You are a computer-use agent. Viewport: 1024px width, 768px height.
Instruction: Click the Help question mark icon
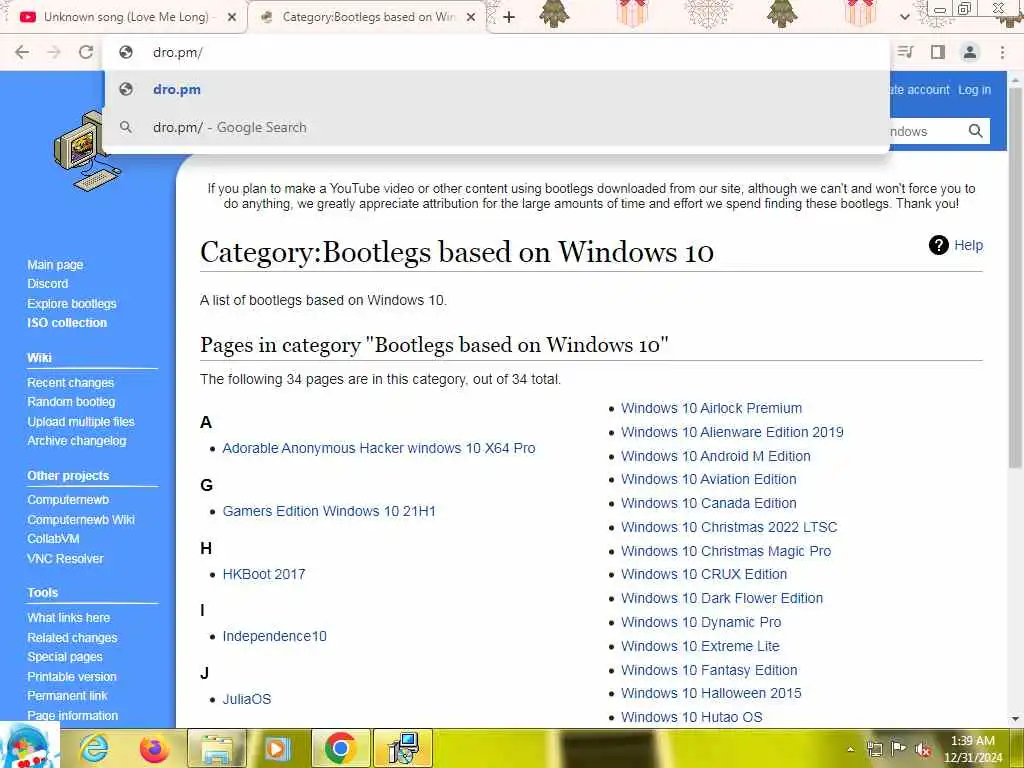click(x=938, y=246)
